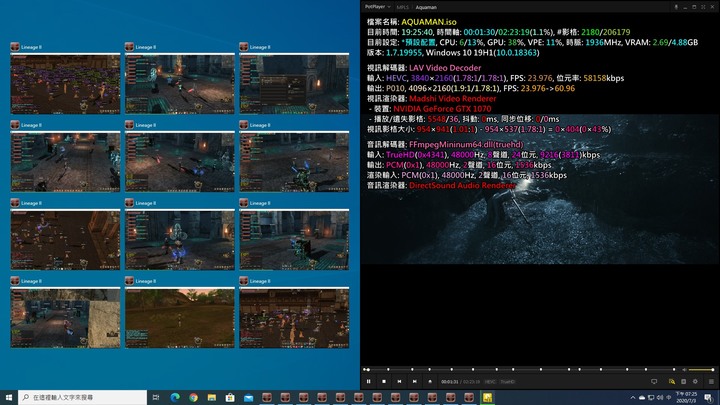Open Mail app from taskbar
This screenshot has width=720, height=405.
248,397
